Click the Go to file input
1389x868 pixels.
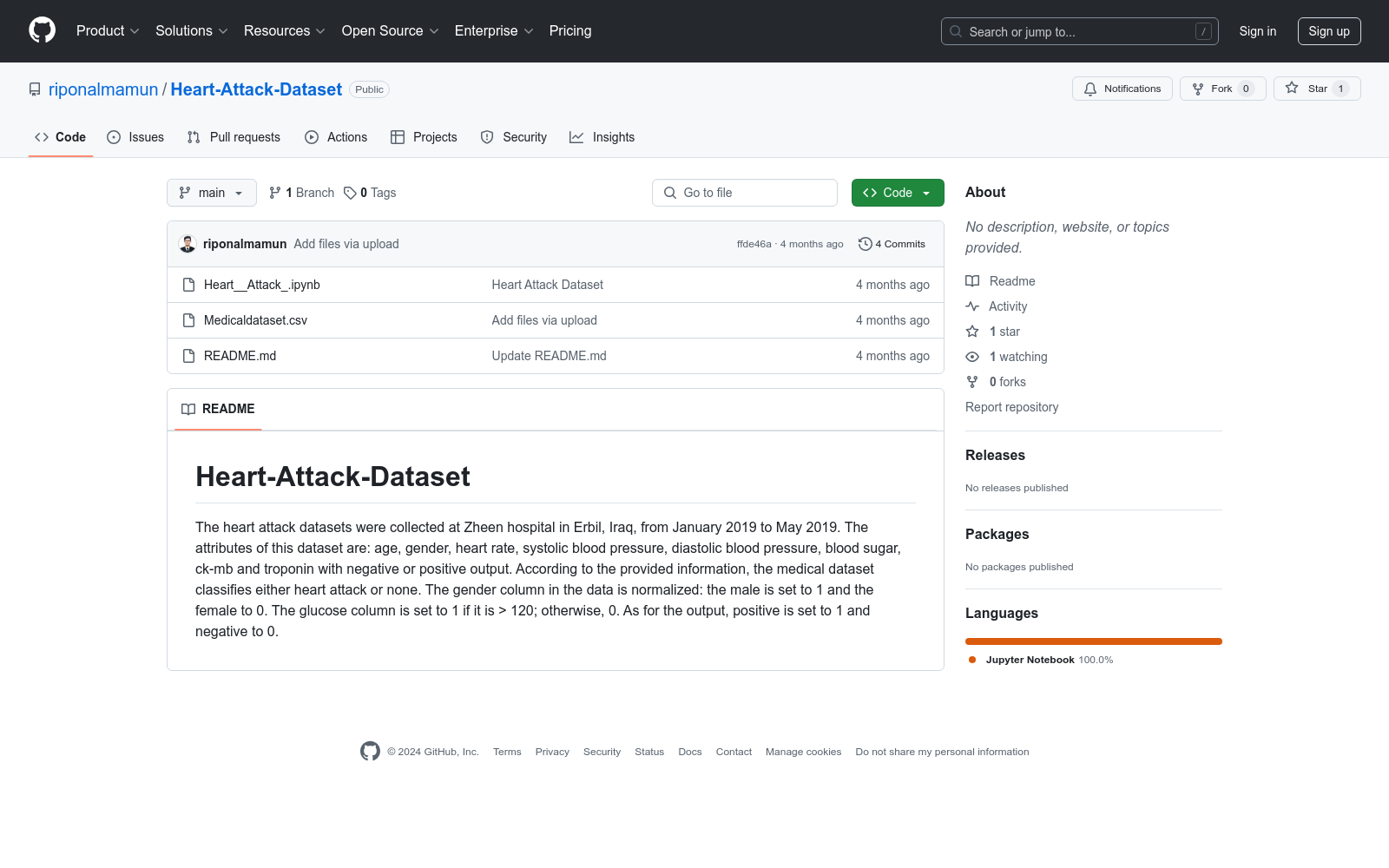tap(745, 193)
